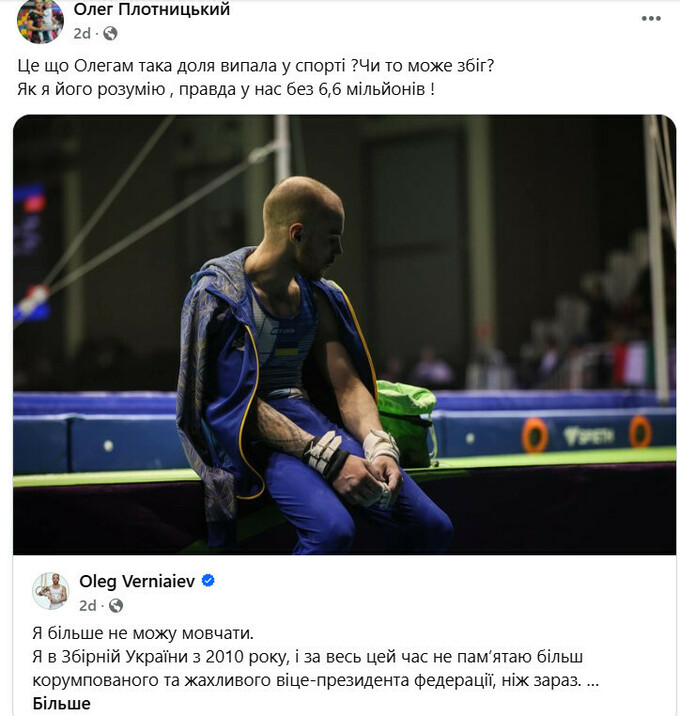Click the blue verified badge
This screenshot has width=680, height=716.
click(x=208, y=581)
